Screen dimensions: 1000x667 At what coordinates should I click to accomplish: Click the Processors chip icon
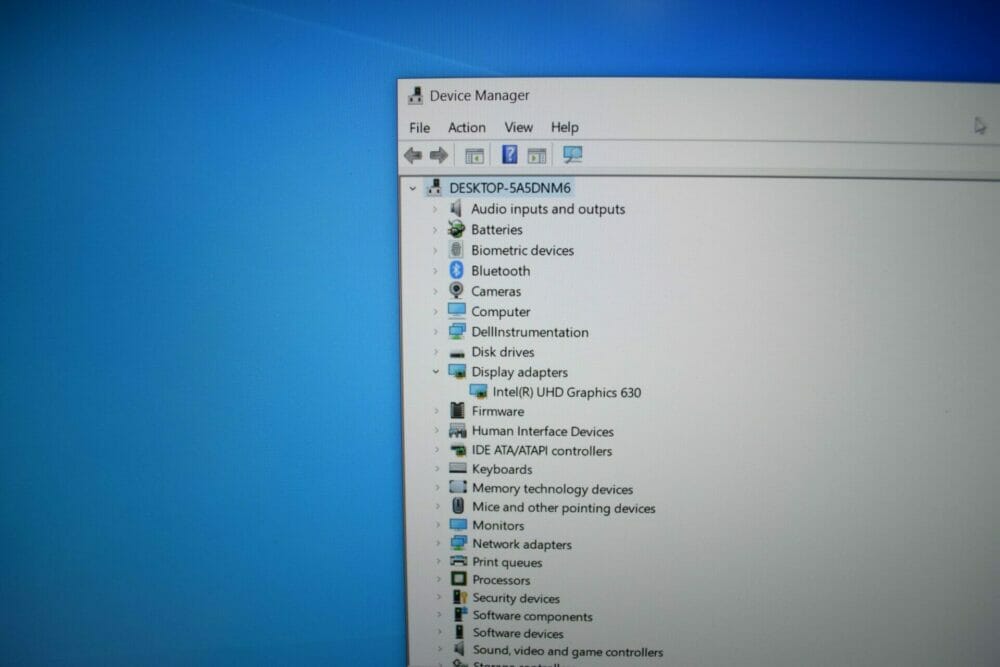click(x=459, y=578)
